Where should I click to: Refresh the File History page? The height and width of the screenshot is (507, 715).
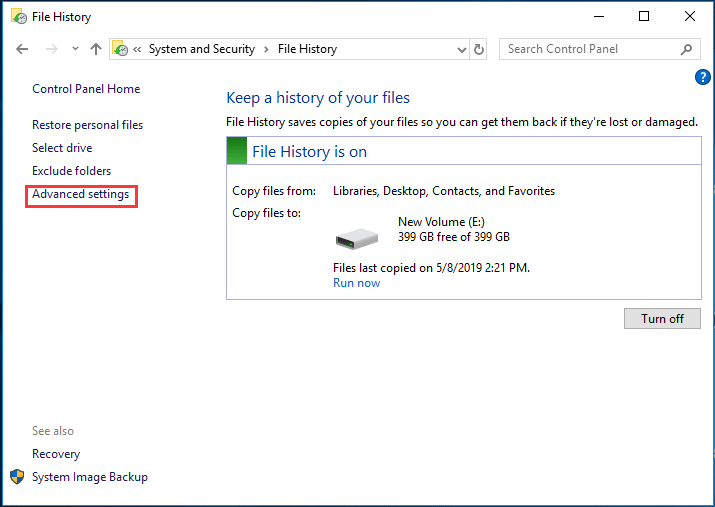pos(478,49)
